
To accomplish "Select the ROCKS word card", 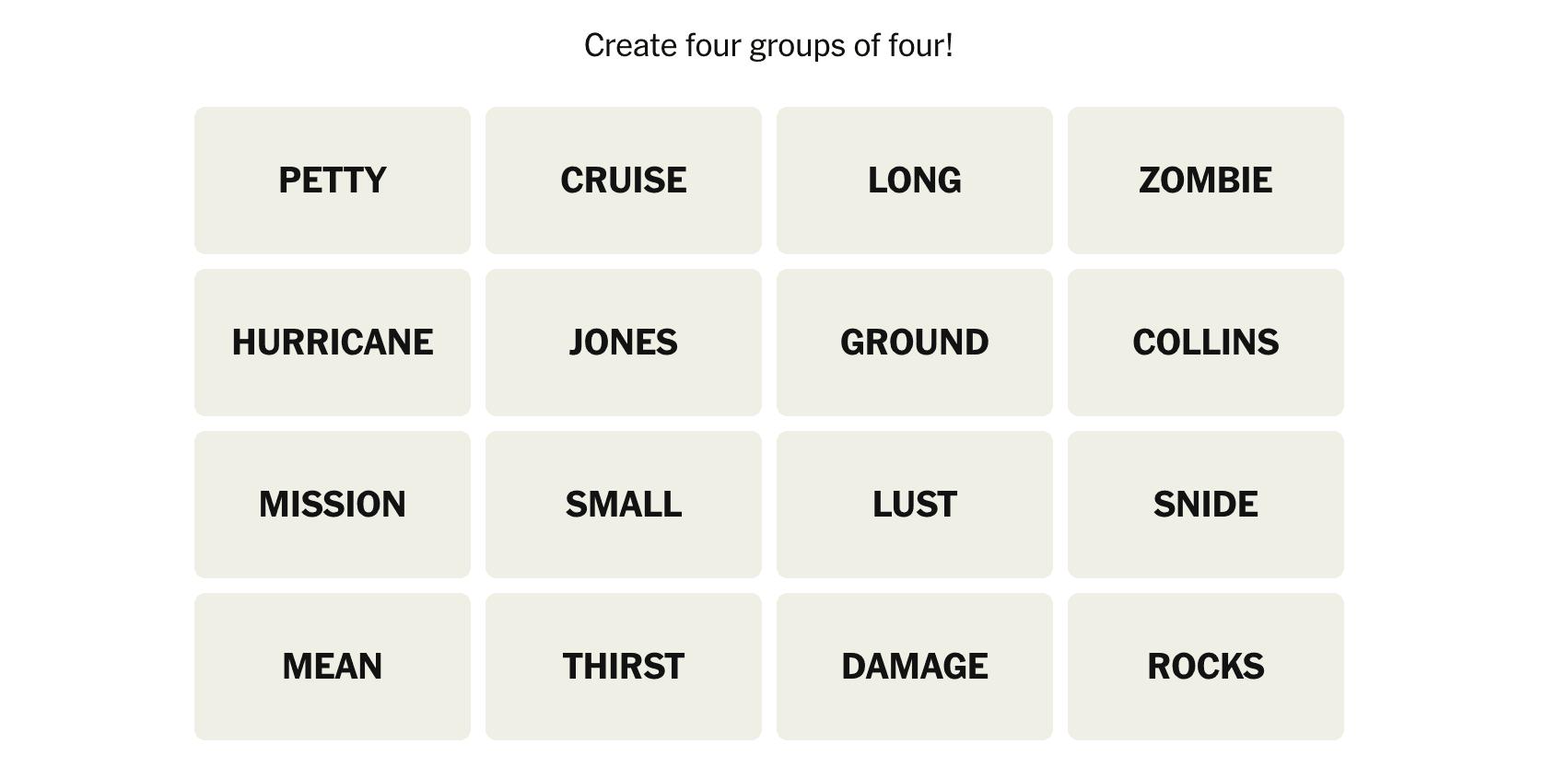I will click(x=1205, y=667).
